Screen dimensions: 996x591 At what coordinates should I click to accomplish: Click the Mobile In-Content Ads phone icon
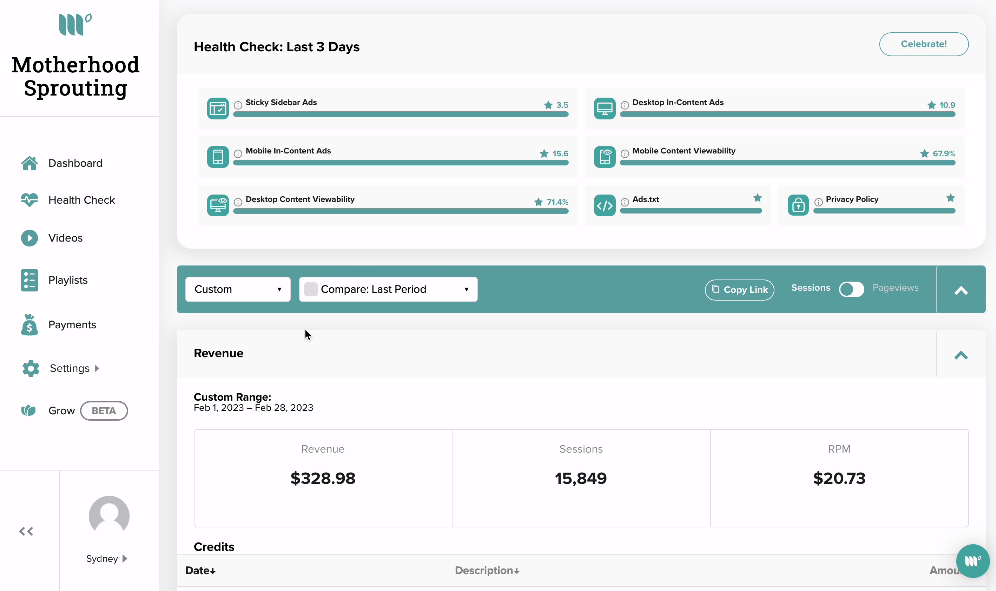pyautogui.click(x=218, y=156)
